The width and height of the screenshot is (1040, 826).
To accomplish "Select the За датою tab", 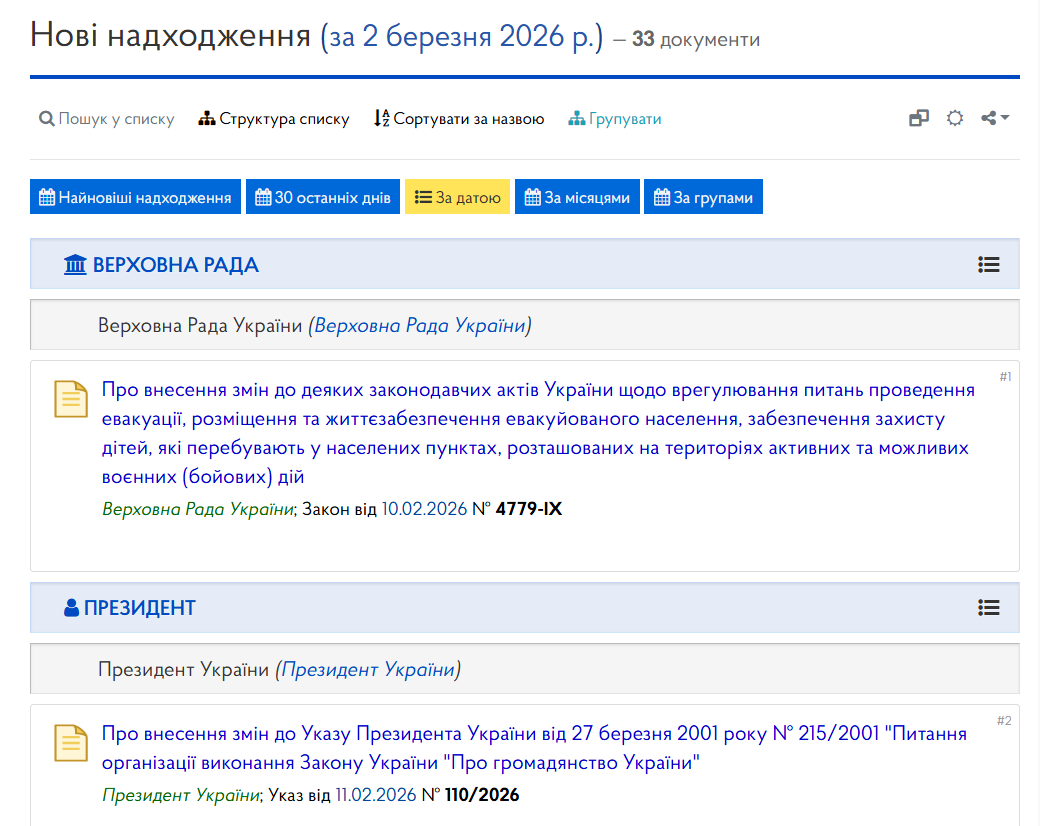I will point(457,197).
